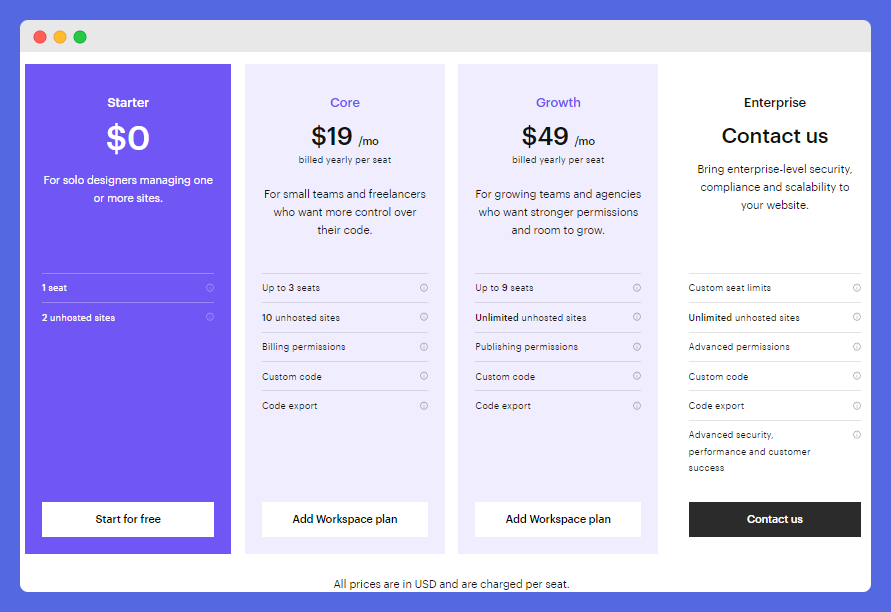Click info icon for Growth Unlimited unhosted sites
891x612 pixels.
(x=637, y=317)
